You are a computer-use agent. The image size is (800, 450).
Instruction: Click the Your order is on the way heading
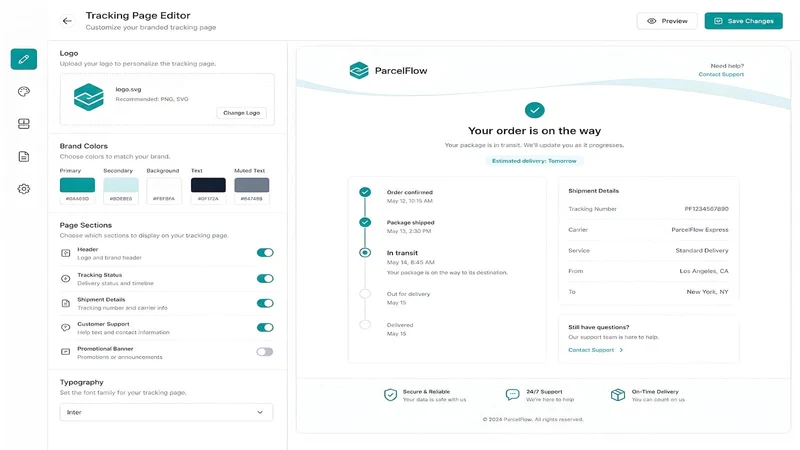tap(534, 131)
